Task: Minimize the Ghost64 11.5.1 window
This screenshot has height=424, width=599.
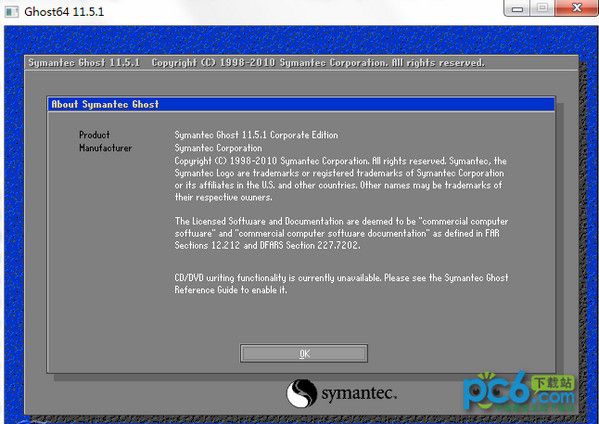Action: point(517,8)
